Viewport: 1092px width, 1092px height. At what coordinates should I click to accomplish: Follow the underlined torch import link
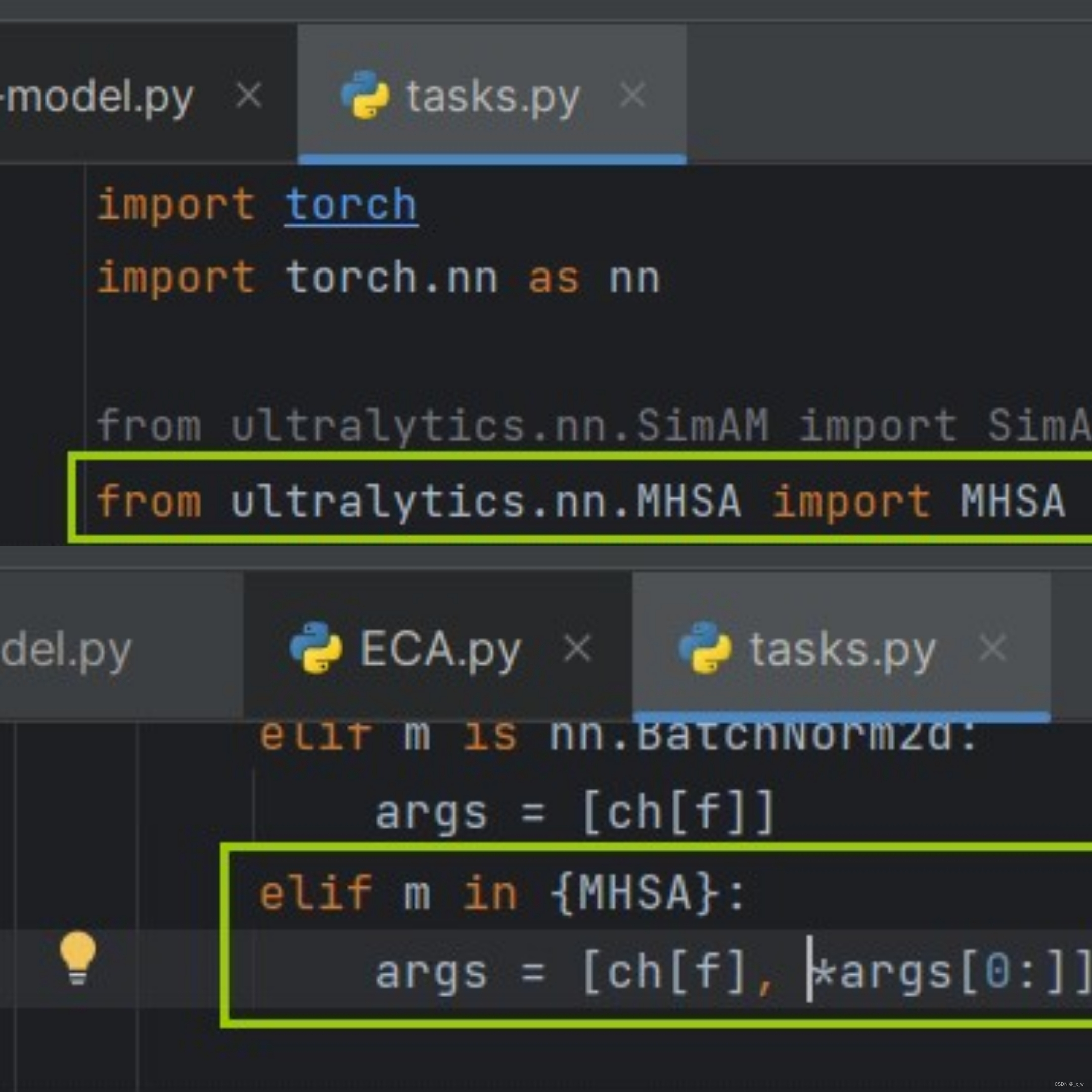click(x=351, y=205)
